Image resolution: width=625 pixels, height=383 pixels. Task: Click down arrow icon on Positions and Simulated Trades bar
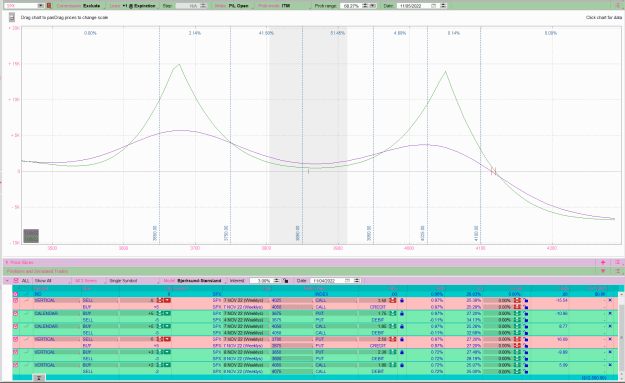pyautogui.click(x=603, y=271)
